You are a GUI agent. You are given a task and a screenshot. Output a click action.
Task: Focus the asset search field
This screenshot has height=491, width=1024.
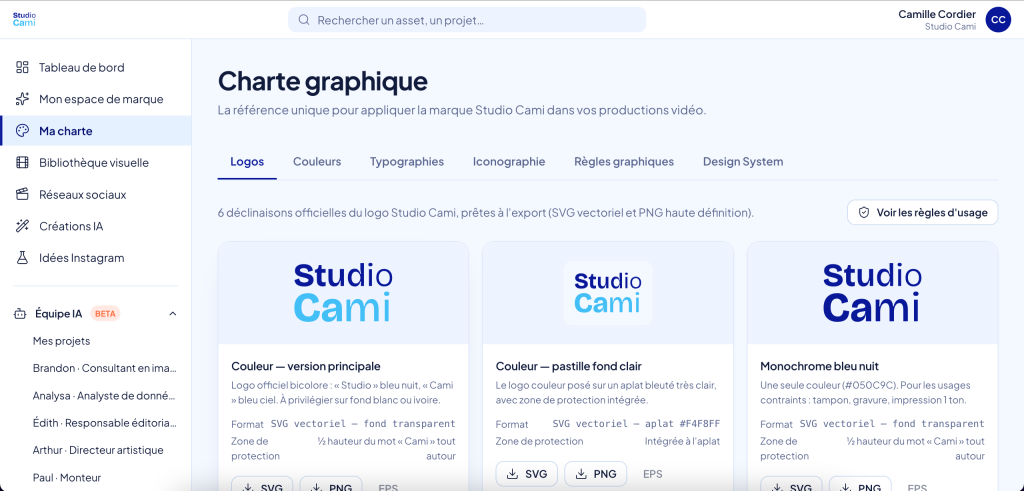[467, 20]
